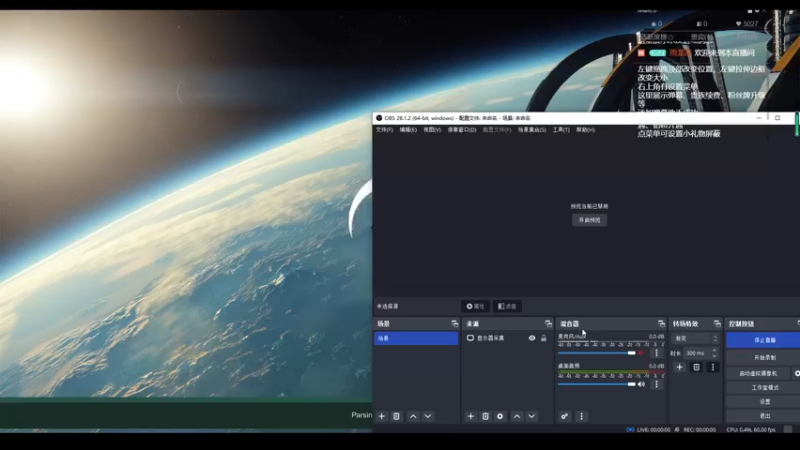
Task: Delete the selected scene with the trash icon
Action: (x=396, y=416)
